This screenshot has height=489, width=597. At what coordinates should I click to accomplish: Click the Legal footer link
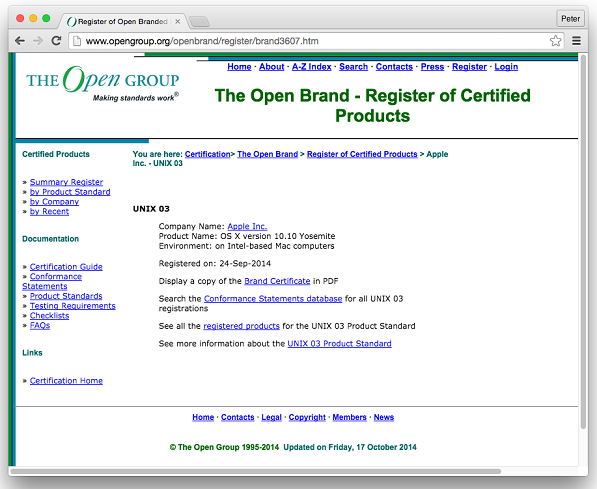(x=271, y=417)
